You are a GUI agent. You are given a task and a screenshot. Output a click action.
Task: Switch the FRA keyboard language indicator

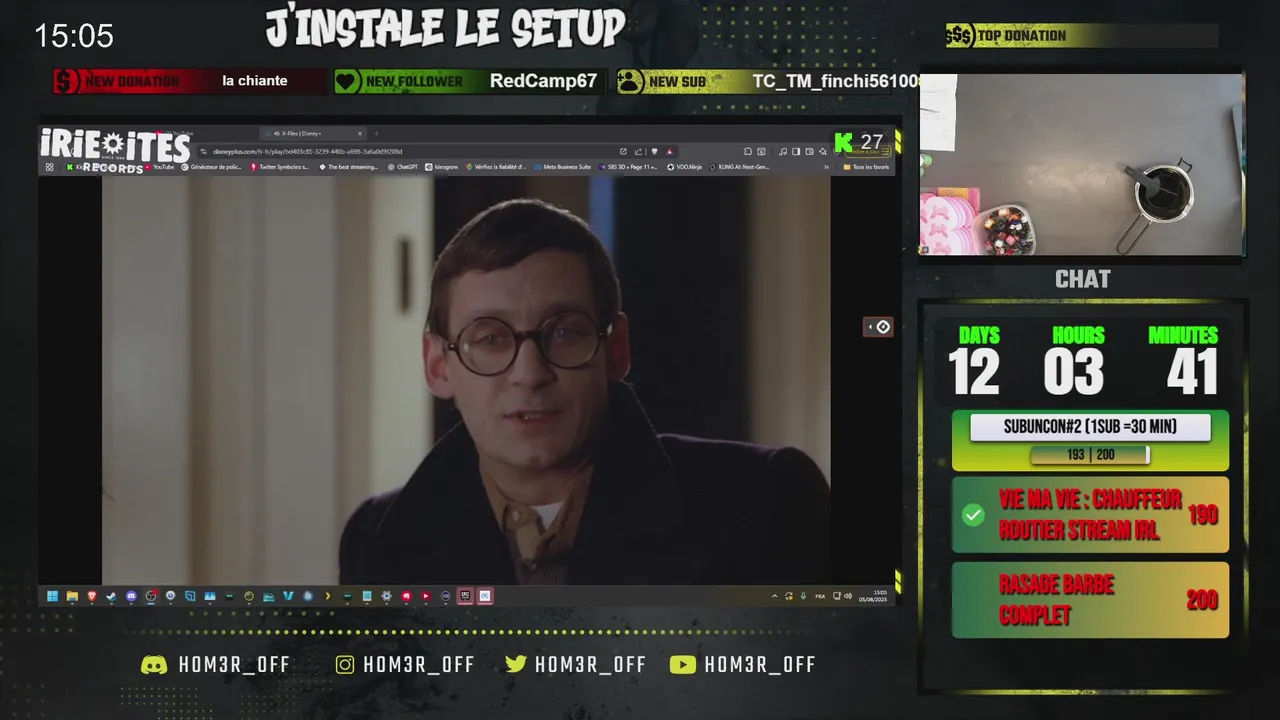(x=820, y=596)
